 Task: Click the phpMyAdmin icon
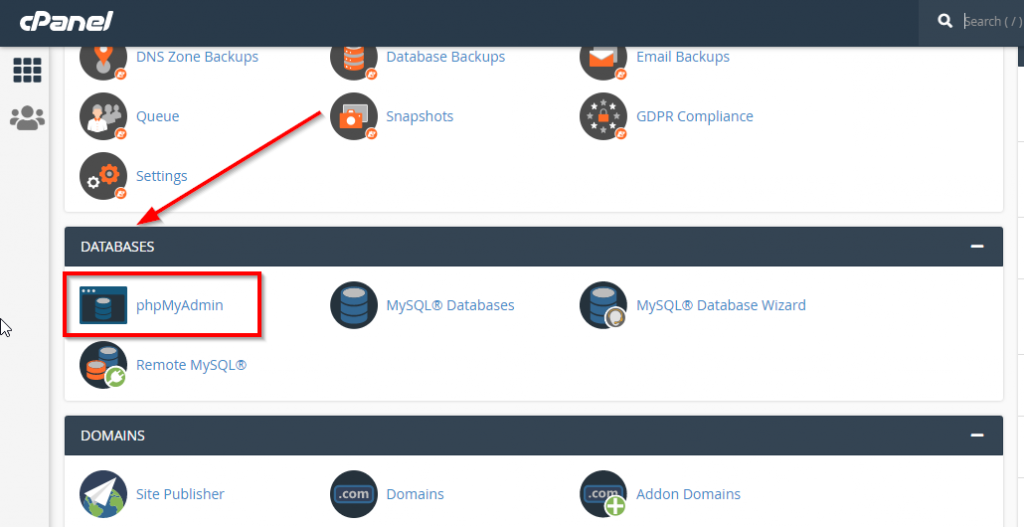coord(103,305)
